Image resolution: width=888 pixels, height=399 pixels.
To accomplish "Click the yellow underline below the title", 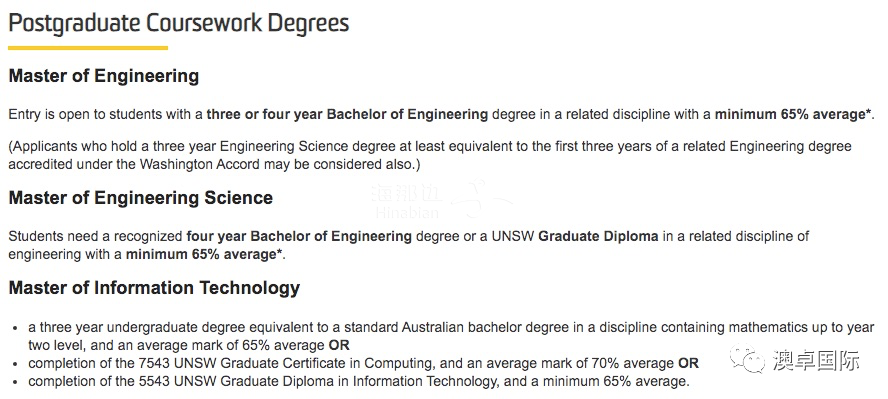I will [x=88, y=48].
